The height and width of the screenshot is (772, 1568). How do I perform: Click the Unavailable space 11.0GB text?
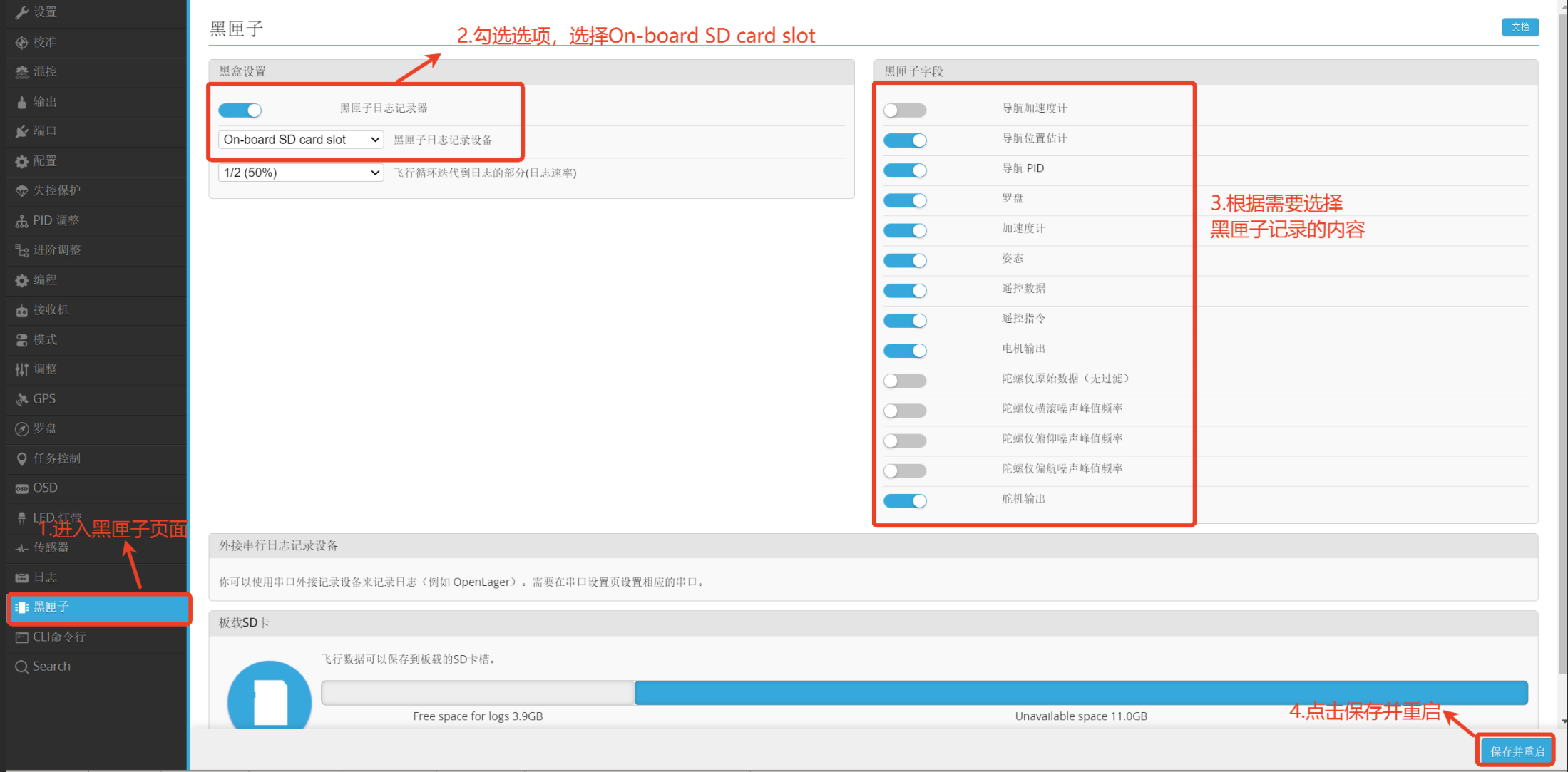(x=1081, y=716)
